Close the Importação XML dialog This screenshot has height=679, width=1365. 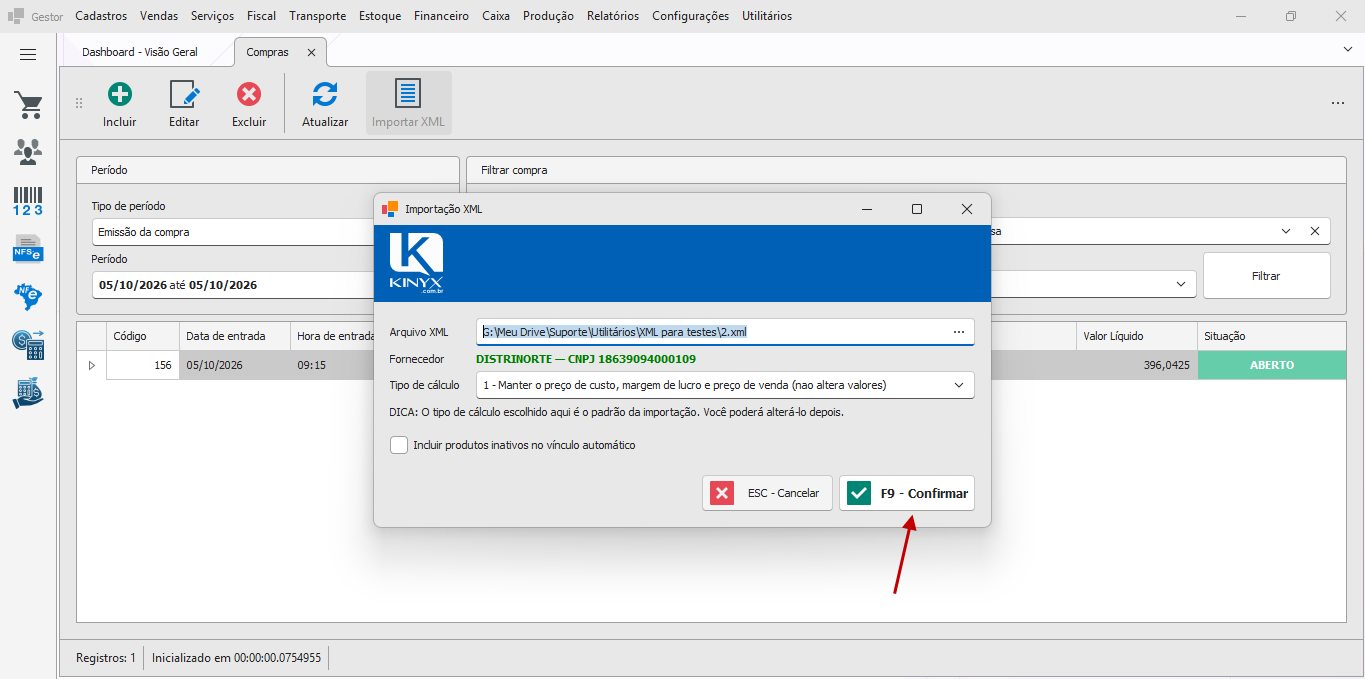tap(966, 209)
